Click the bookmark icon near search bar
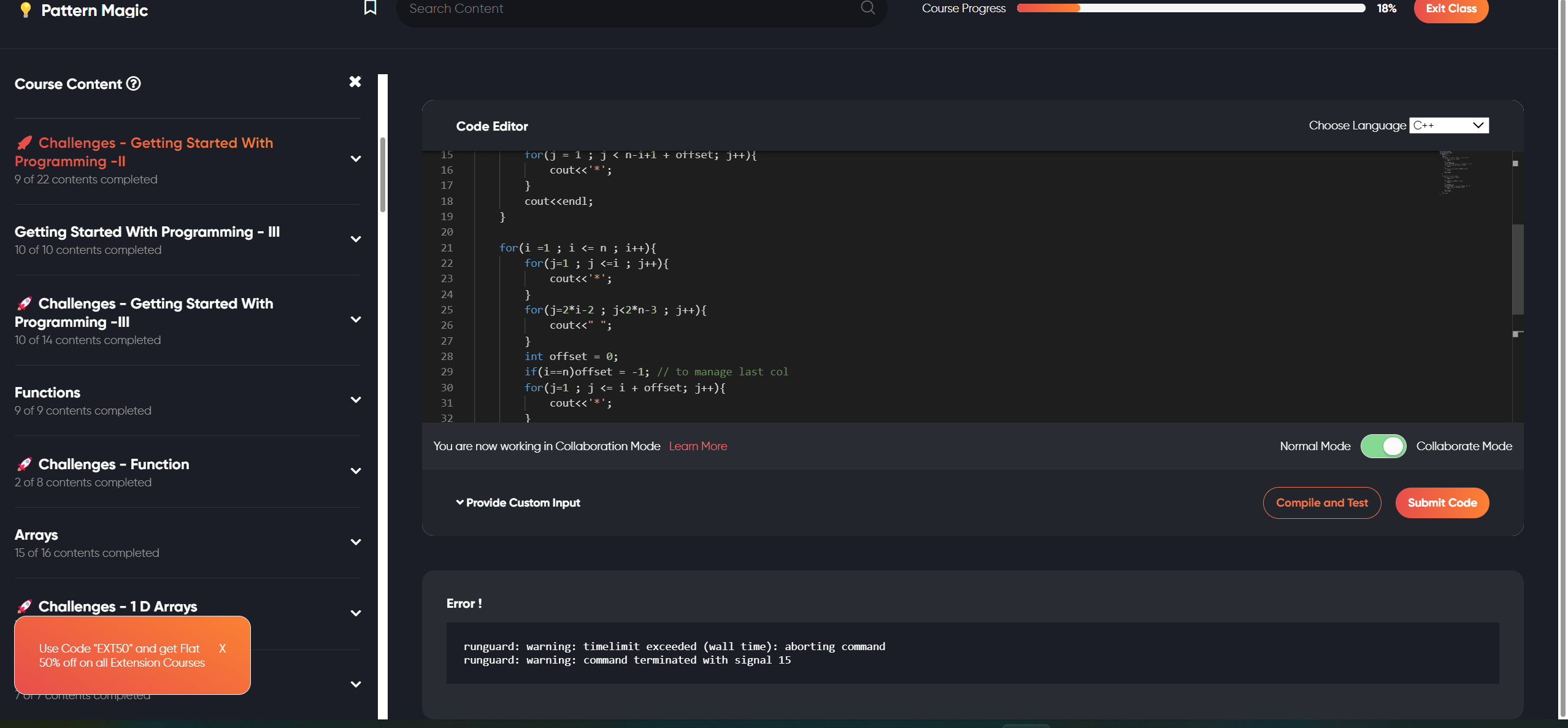The width and height of the screenshot is (1568, 728). coord(370,7)
